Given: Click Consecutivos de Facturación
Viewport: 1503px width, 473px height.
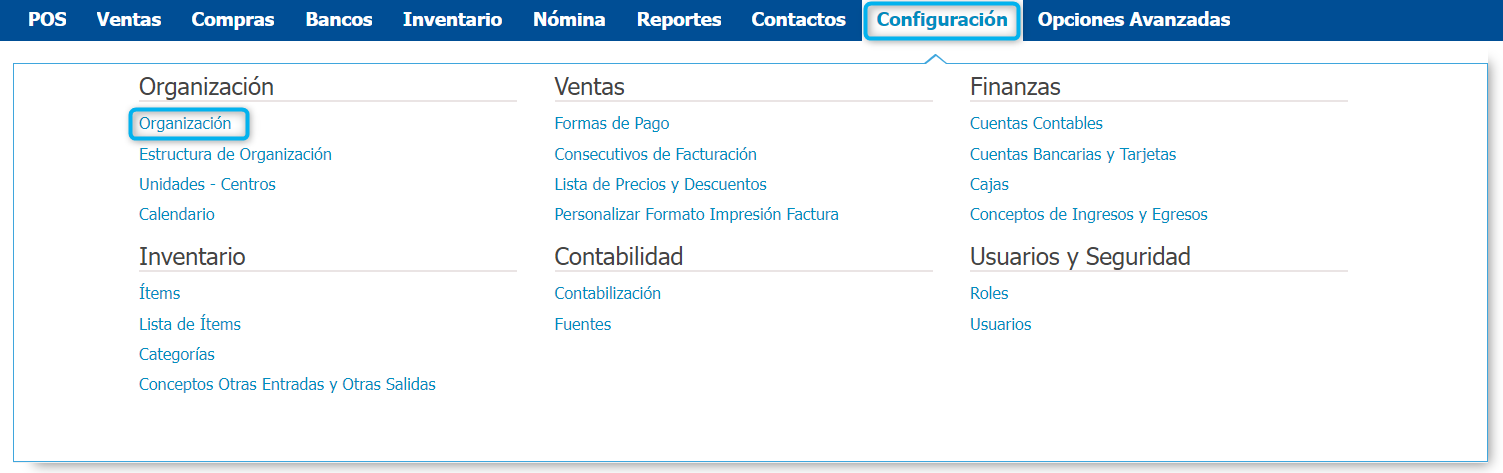Looking at the screenshot, I should click(655, 154).
